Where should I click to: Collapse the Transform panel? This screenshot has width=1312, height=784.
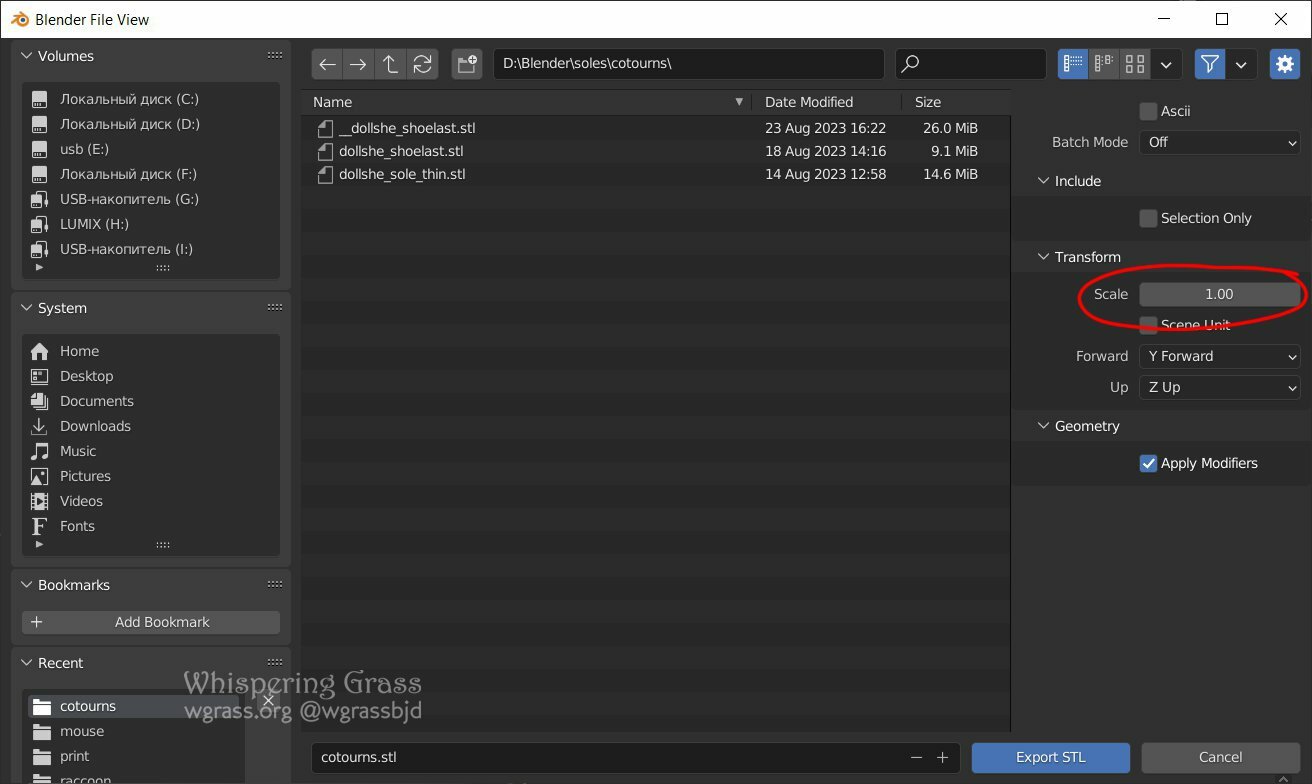pos(1078,257)
